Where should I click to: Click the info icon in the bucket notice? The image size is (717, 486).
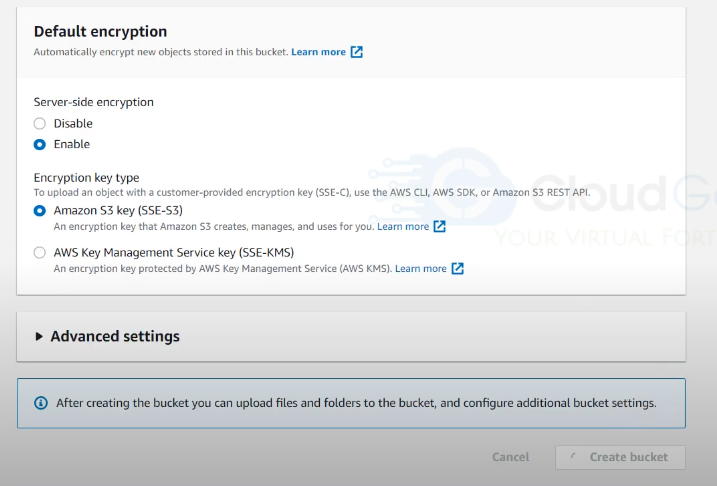pos(41,403)
